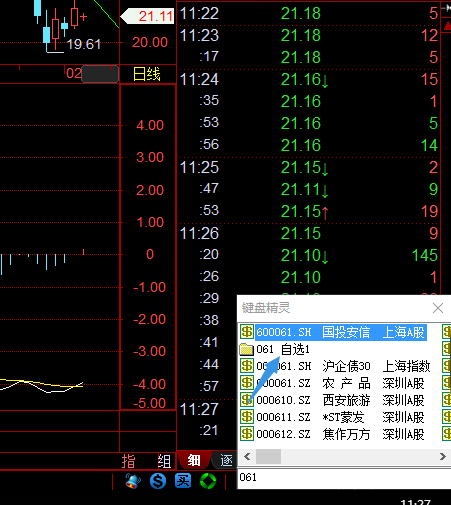Click the 19.61 low price label on chart
This screenshot has width=451, height=505.
coord(84,44)
